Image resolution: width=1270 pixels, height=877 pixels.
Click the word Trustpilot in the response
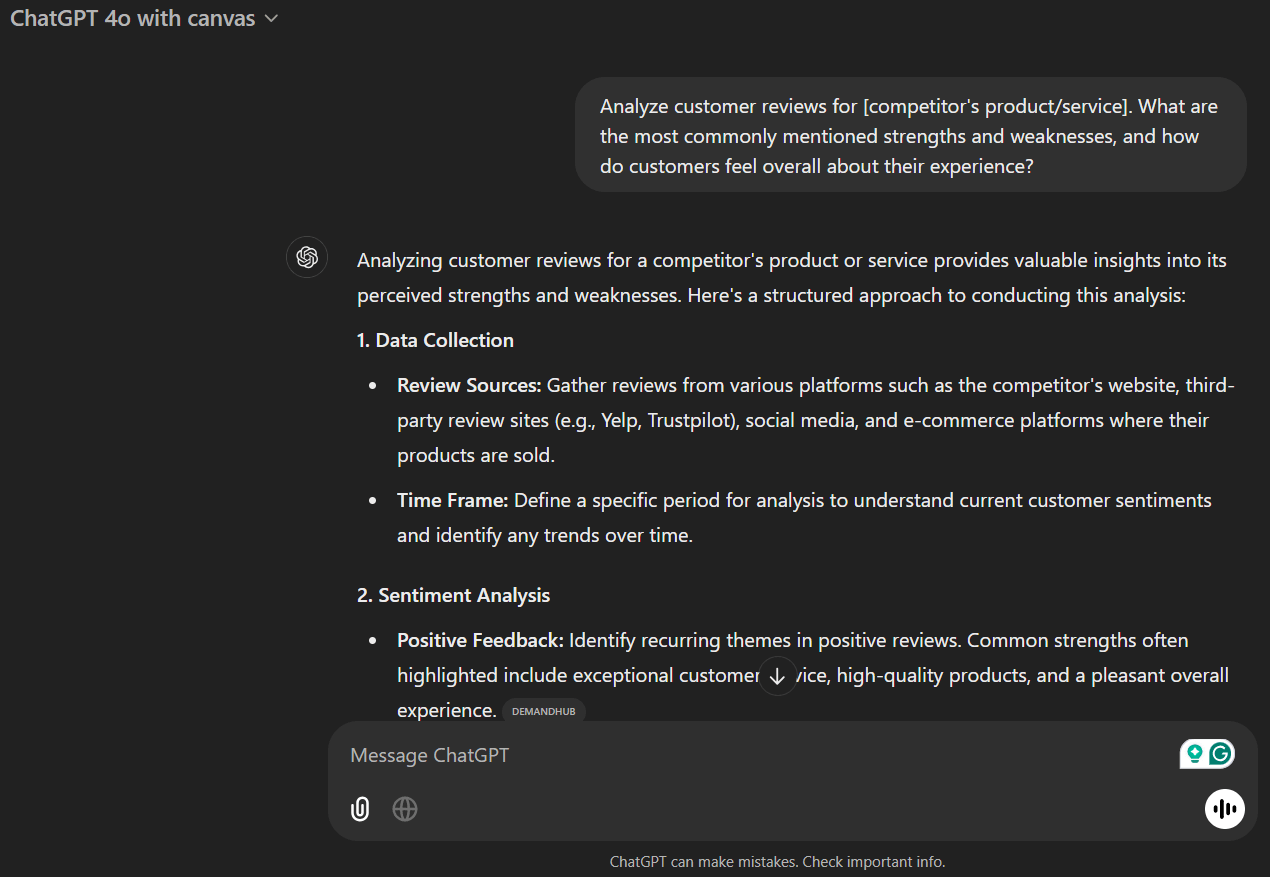pos(689,420)
